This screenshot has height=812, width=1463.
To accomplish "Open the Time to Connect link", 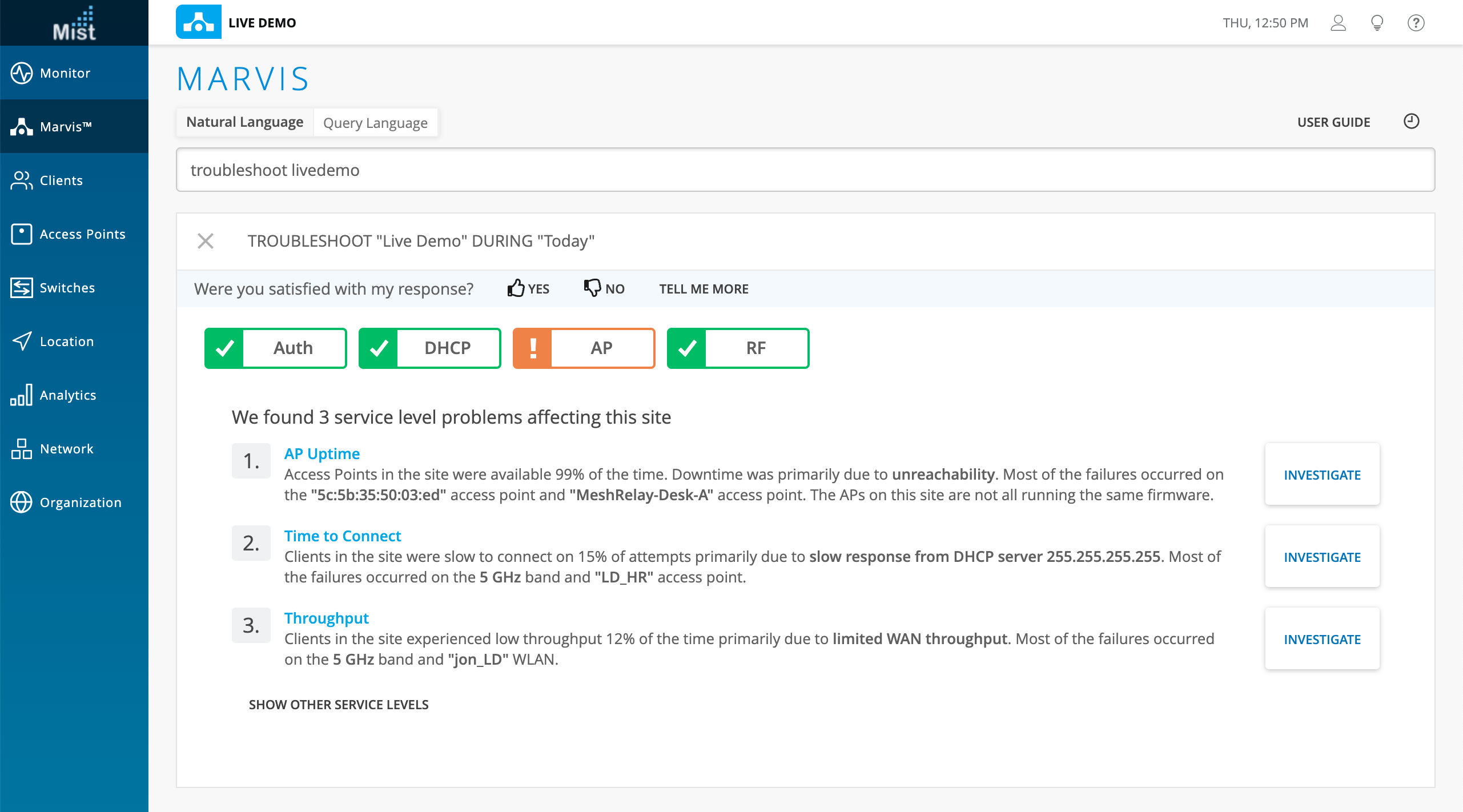I will (343, 536).
